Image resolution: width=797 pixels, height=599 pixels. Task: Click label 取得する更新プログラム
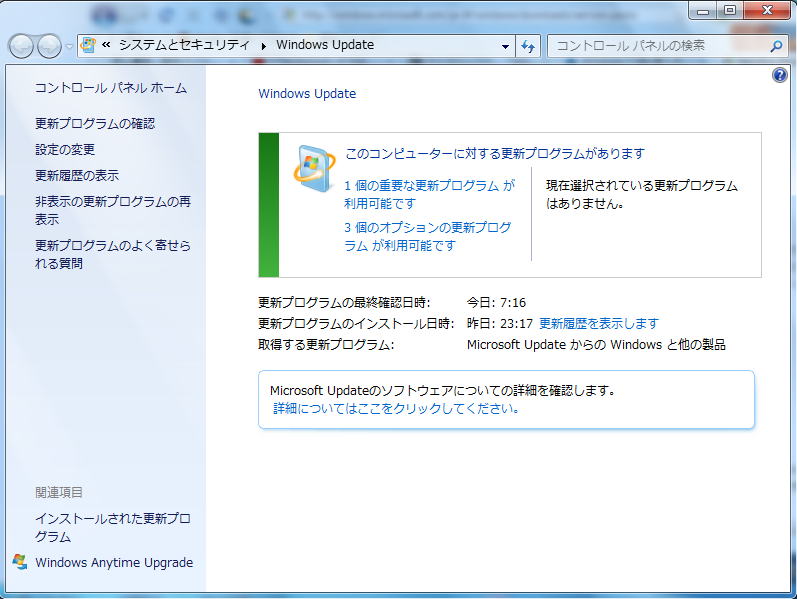(x=326, y=345)
